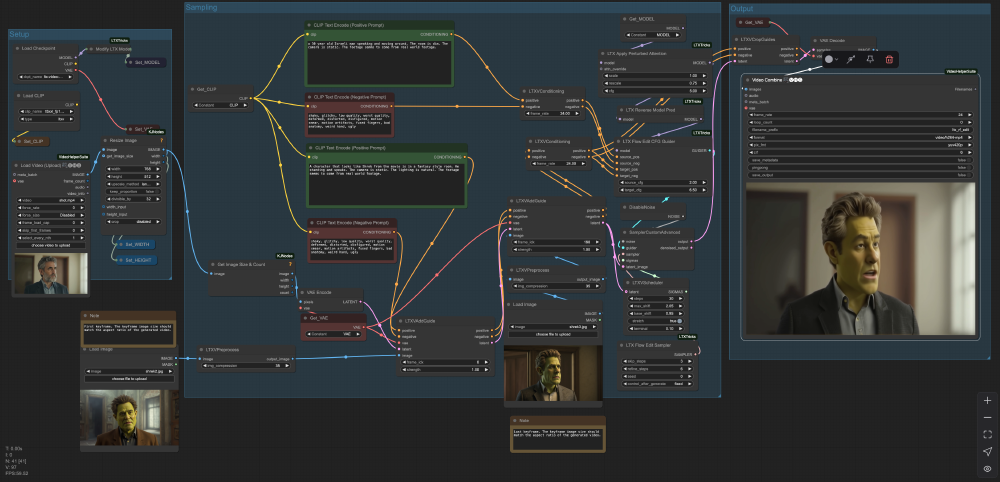
Task: Select the Output group title
Action: [x=745, y=8]
